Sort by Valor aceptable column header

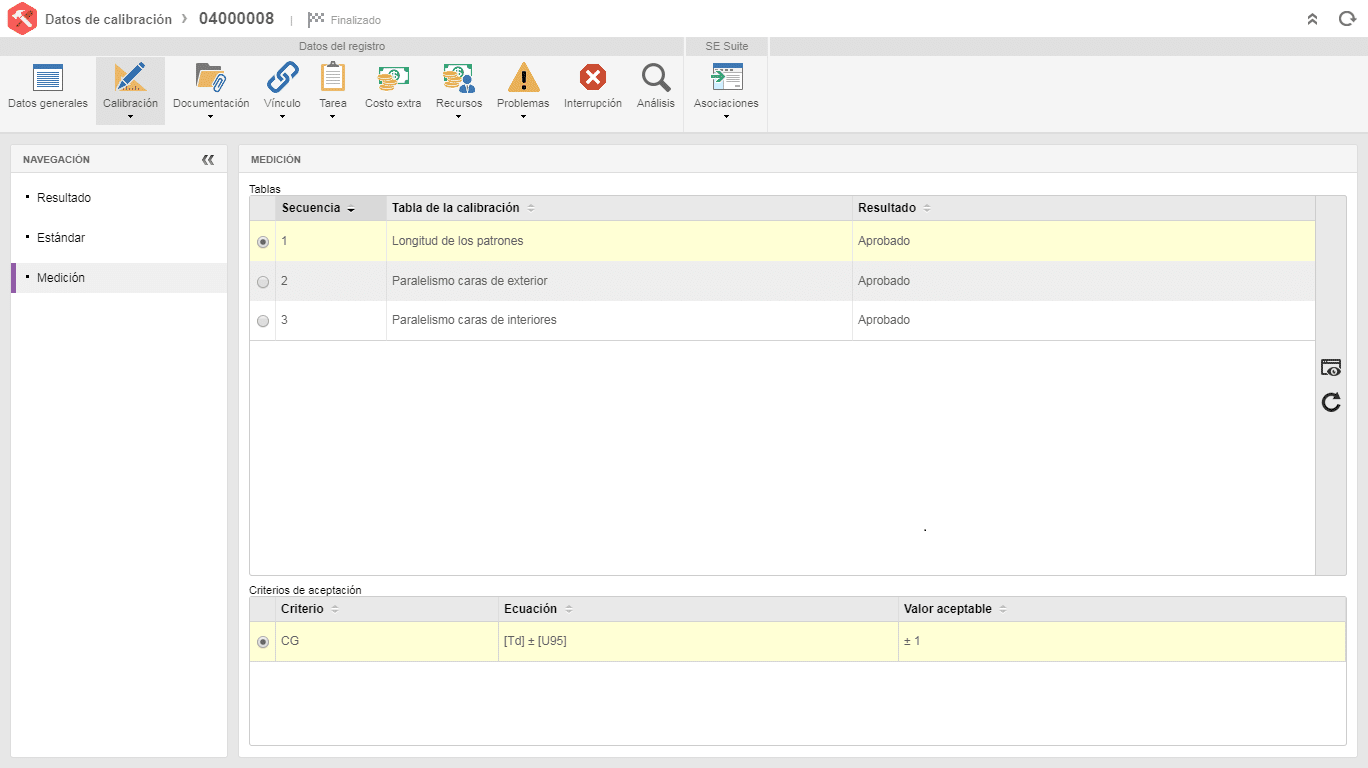tap(948, 609)
